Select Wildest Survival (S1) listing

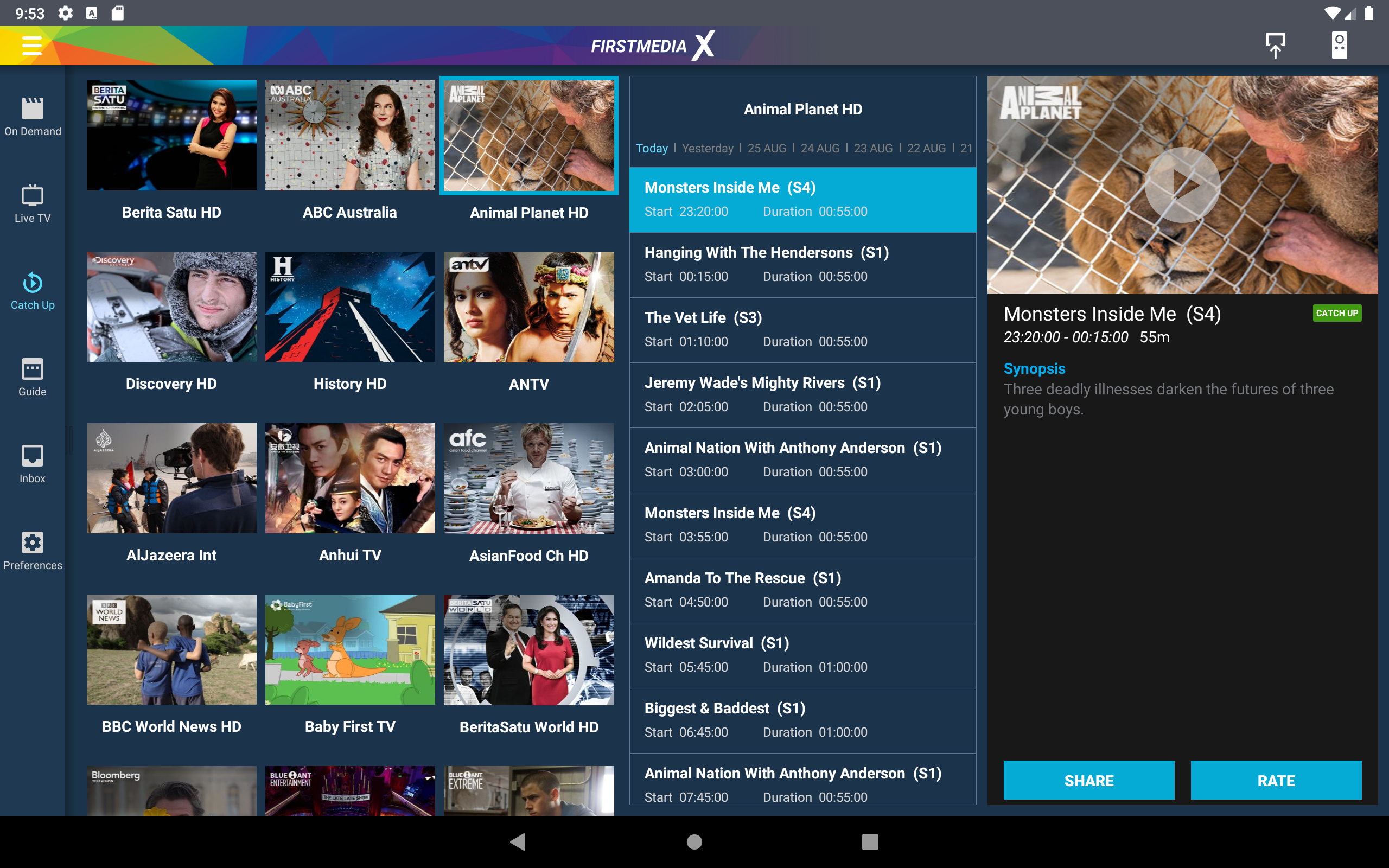click(x=802, y=655)
